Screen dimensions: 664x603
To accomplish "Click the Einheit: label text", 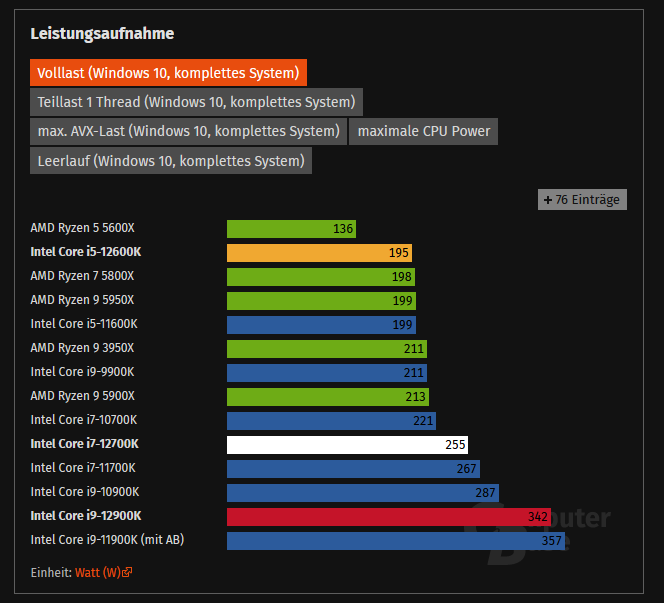I will tap(51, 573).
